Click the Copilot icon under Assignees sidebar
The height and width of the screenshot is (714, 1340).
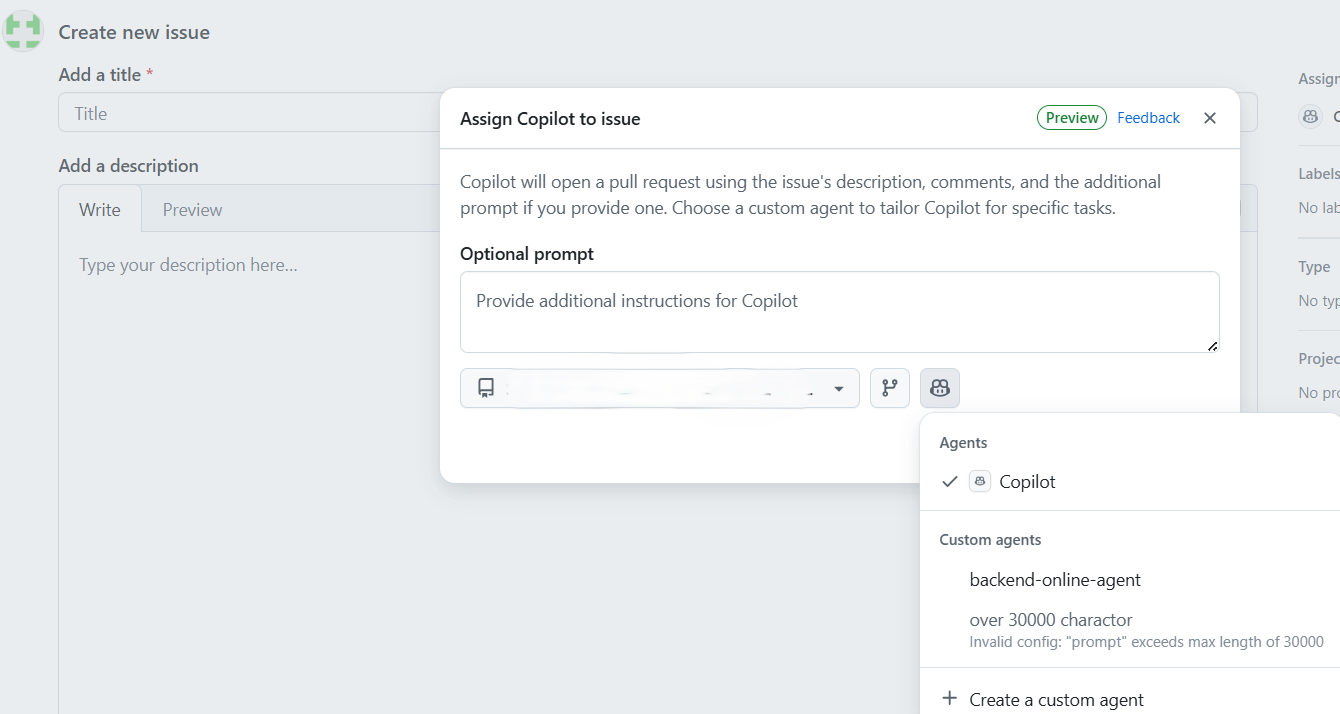1310,116
